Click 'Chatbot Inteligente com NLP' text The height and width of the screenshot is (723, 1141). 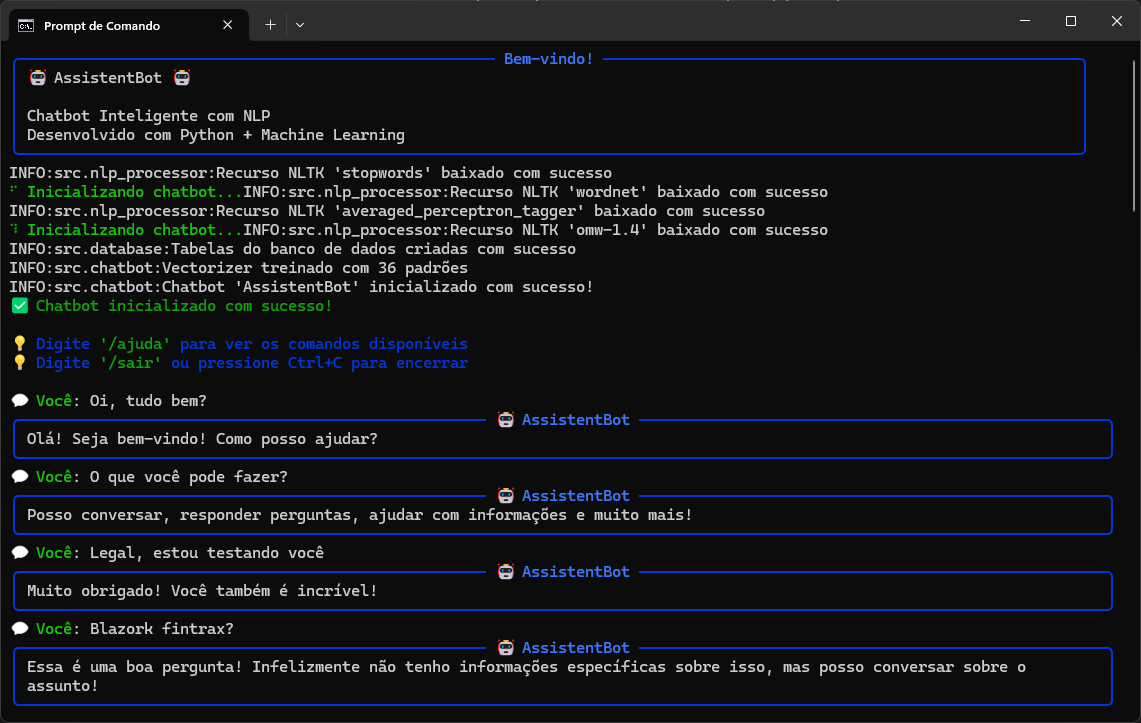pos(148,116)
